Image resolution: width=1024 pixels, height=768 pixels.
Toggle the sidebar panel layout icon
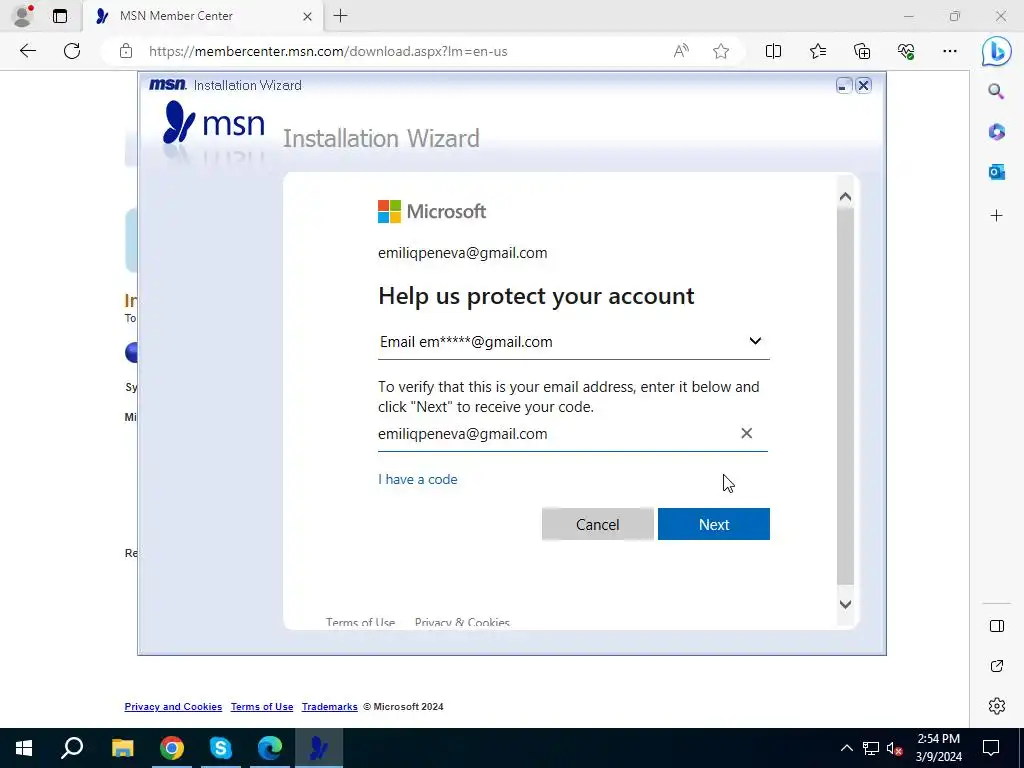click(997, 626)
